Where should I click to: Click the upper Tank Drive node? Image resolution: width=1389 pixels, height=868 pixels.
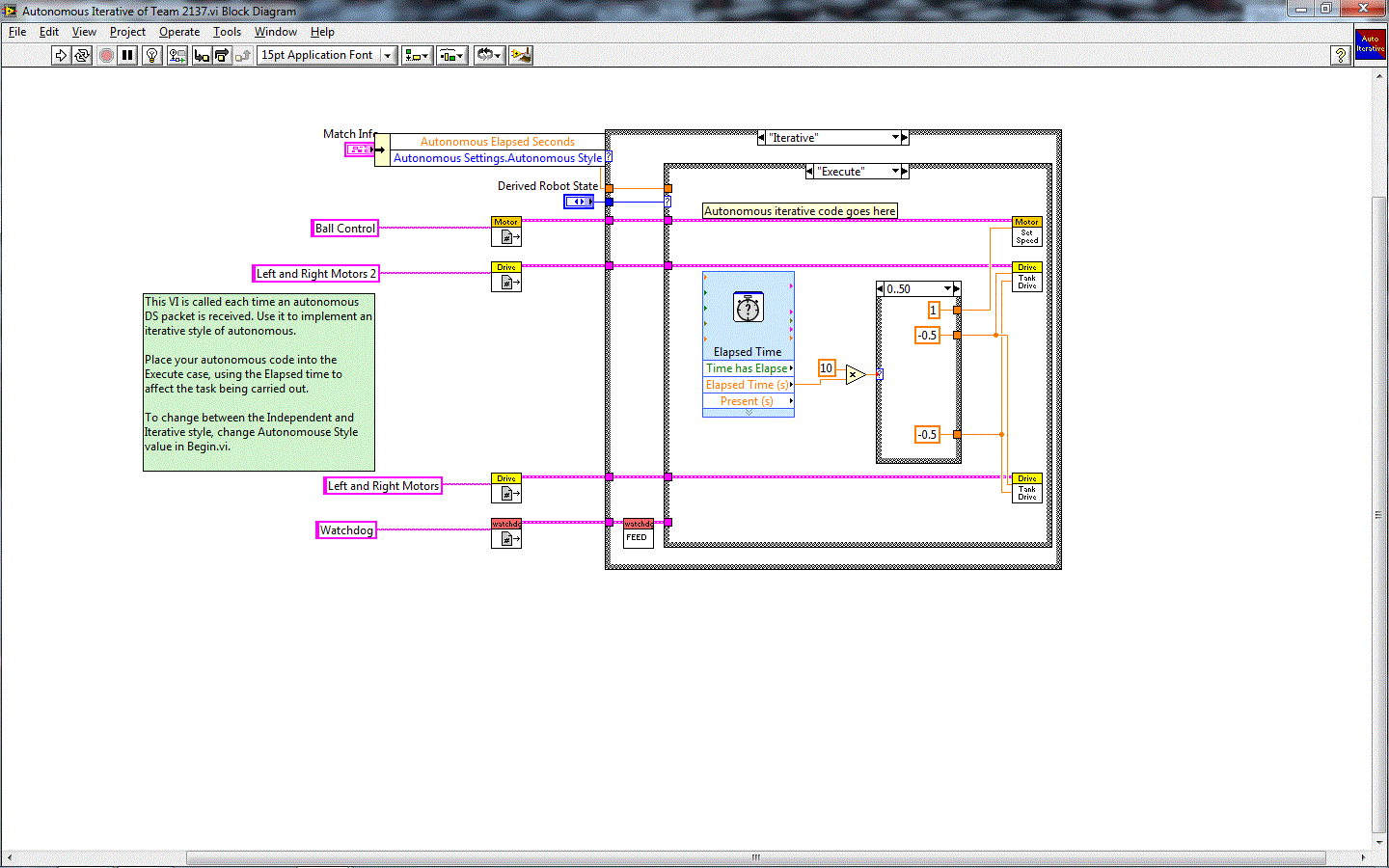click(1027, 277)
